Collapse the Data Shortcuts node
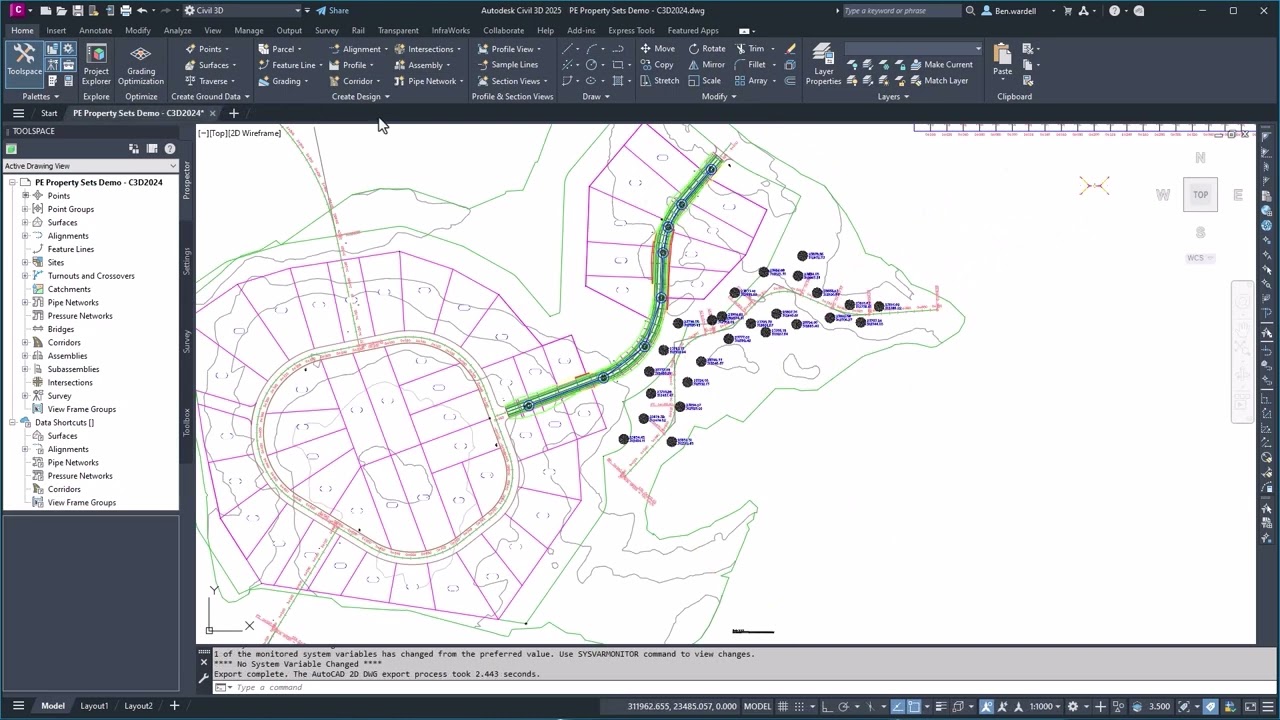The height and width of the screenshot is (720, 1280). [x=12, y=422]
